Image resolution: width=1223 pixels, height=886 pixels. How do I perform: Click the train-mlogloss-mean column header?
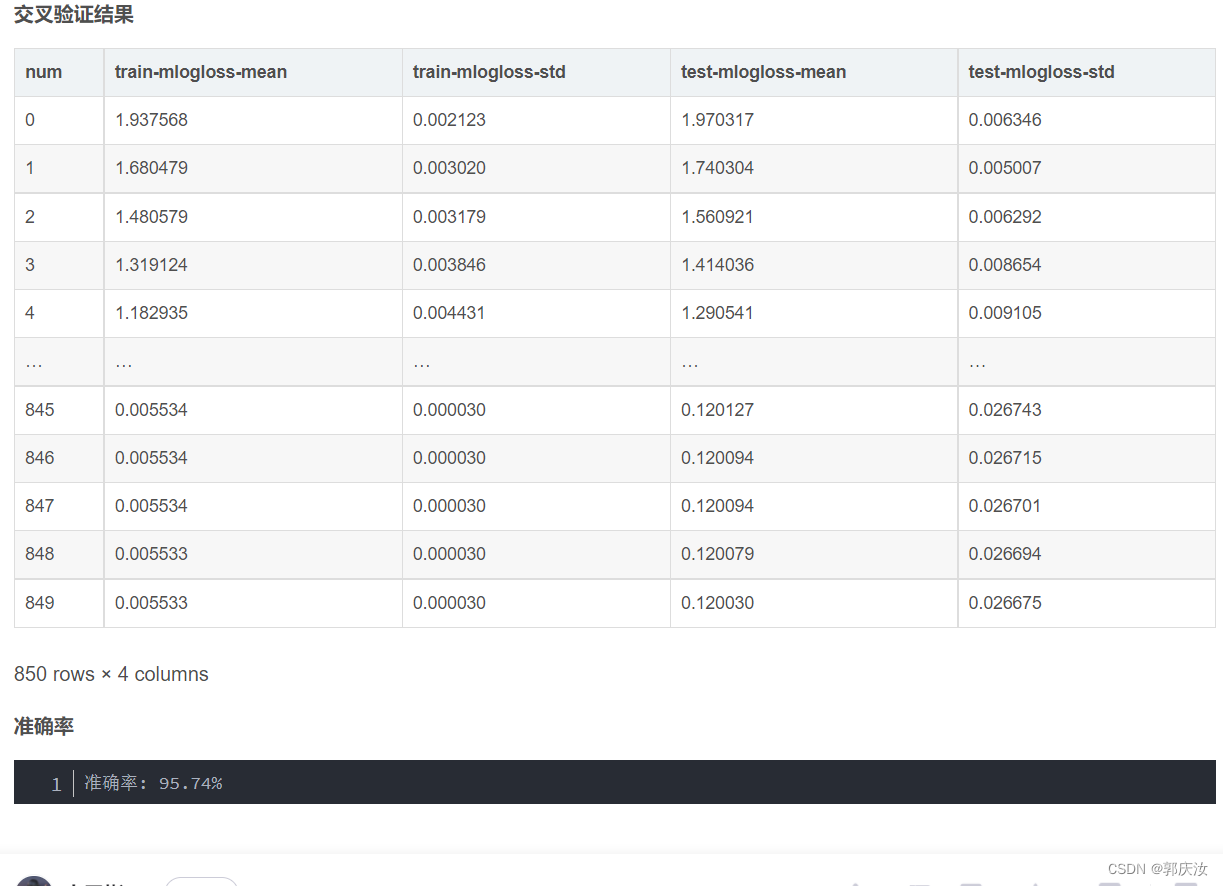[201, 72]
